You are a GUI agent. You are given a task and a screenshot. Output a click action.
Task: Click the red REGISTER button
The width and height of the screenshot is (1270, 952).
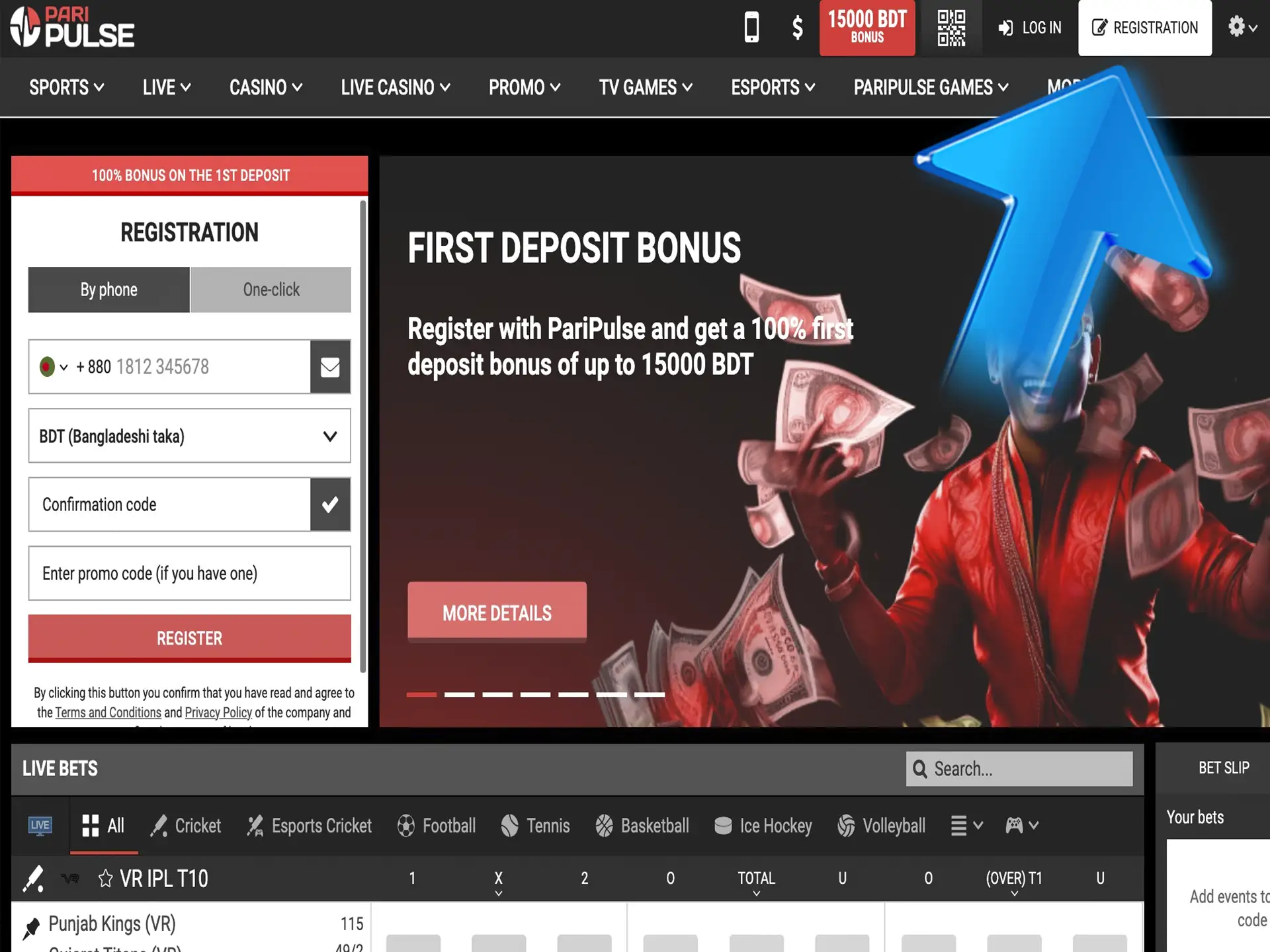[189, 638]
